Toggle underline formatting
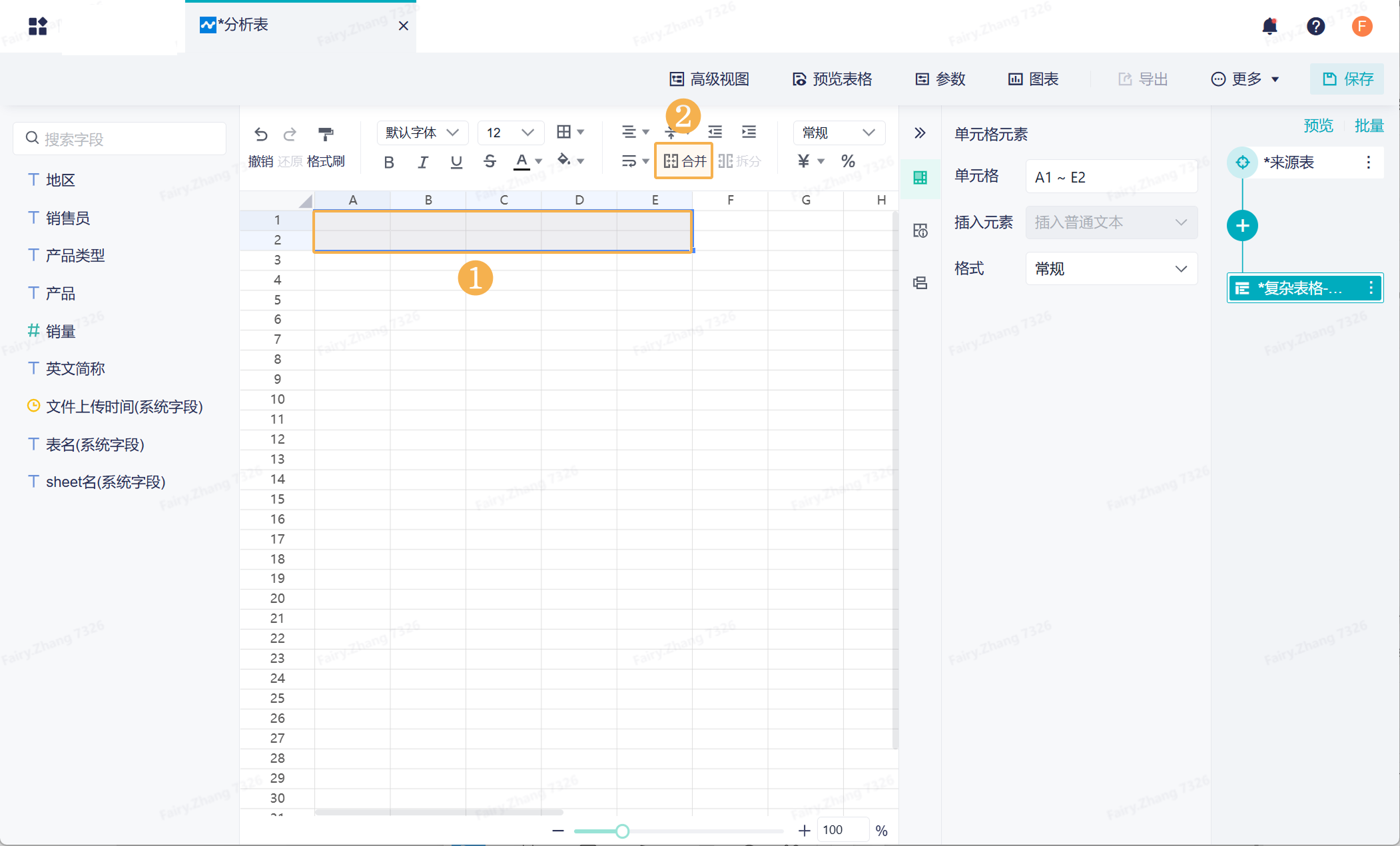 coord(456,162)
